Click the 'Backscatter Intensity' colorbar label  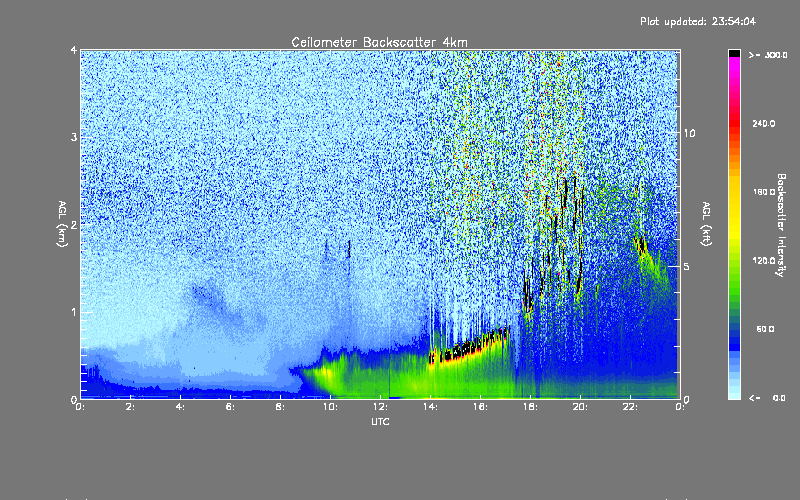[x=781, y=225]
